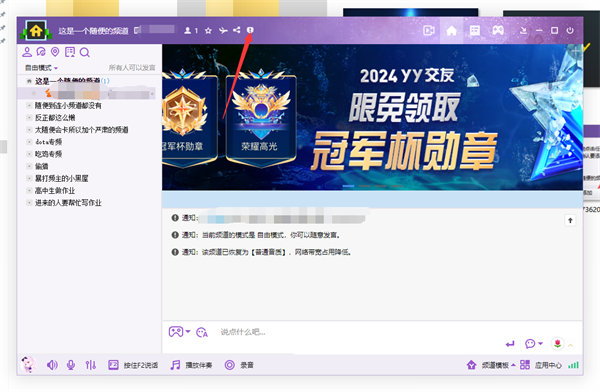Click the airplane icon in the title bar

tap(223, 30)
